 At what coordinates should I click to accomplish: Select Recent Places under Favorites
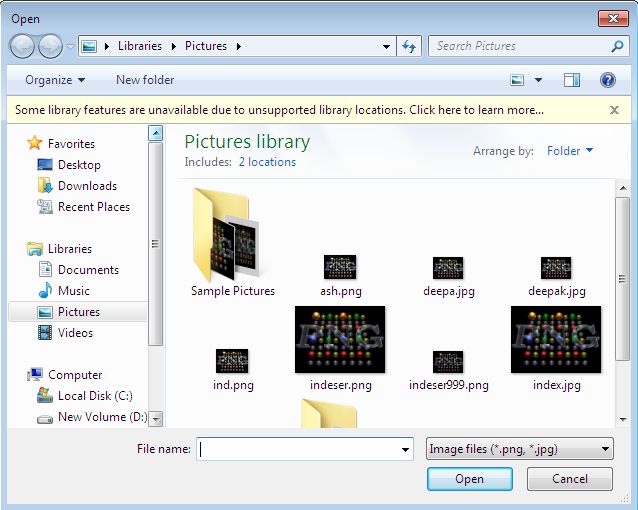click(84, 207)
